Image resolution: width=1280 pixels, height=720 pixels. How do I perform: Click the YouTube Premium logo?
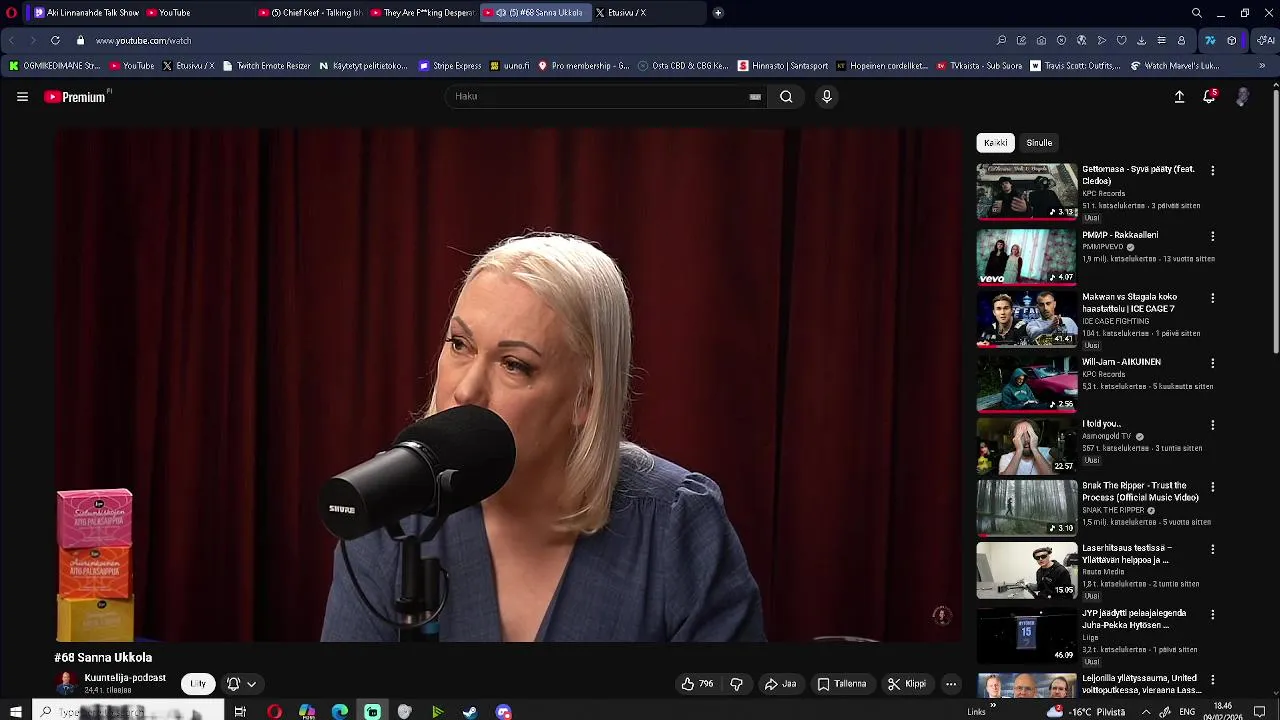[75, 97]
